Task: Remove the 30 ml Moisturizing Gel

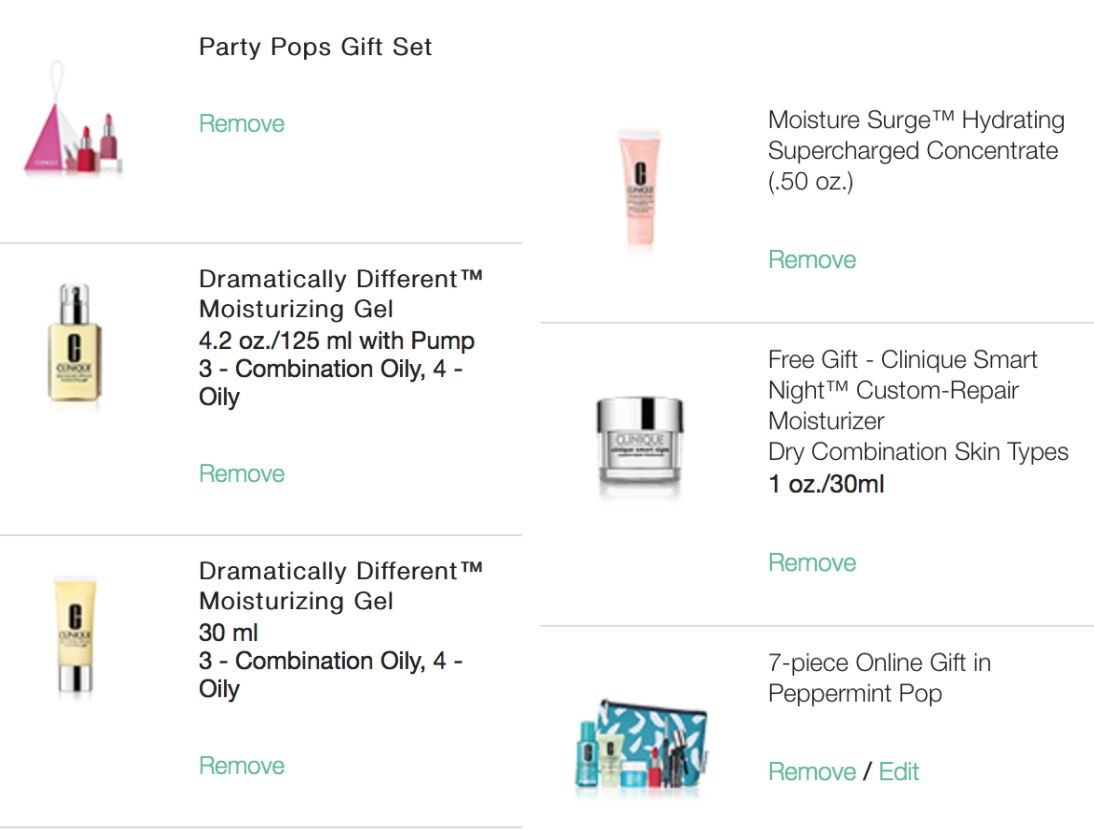Action: pyautogui.click(x=242, y=766)
